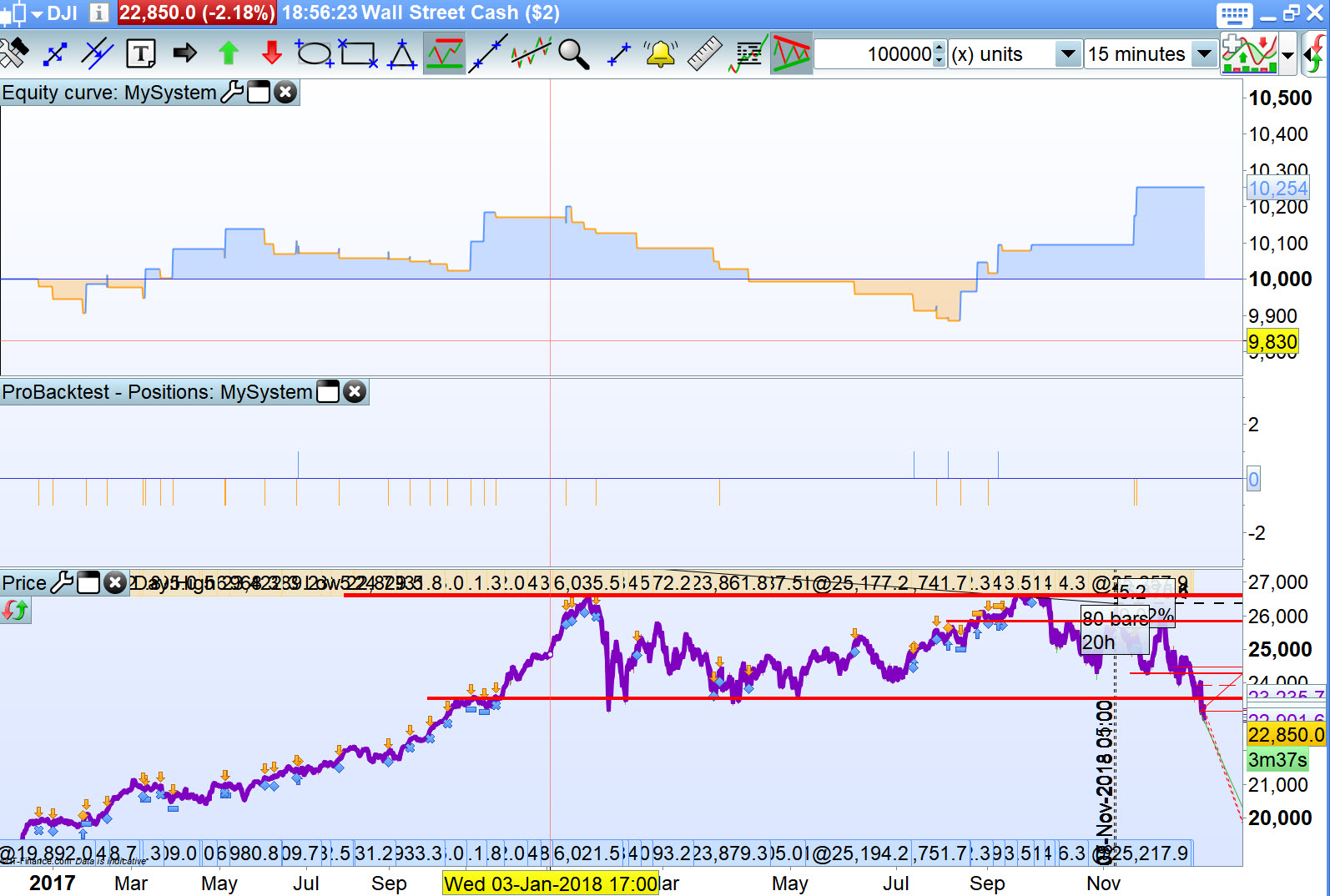Screen dimensions: 1330x896
Task: Open the virtual keyboard shortcuts icon
Action: (x=1234, y=13)
